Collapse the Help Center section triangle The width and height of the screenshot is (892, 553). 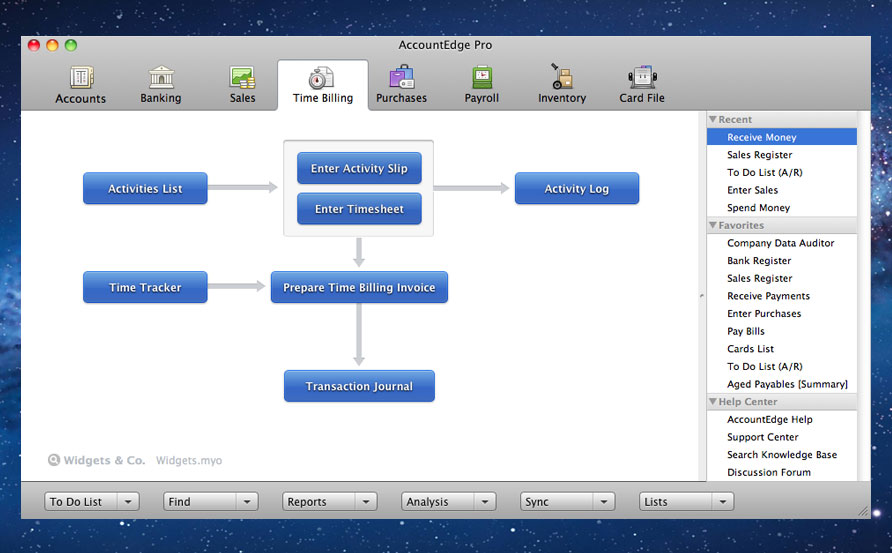(712, 402)
